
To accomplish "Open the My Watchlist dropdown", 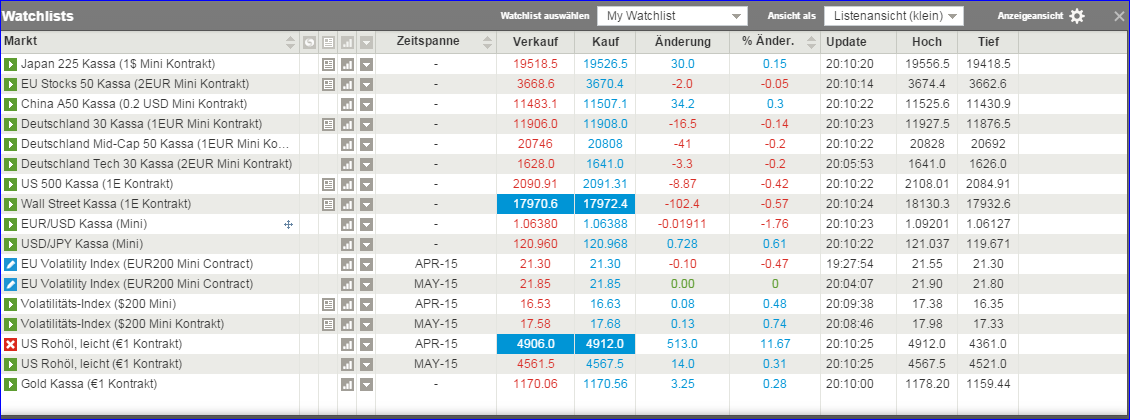I will (672, 16).
